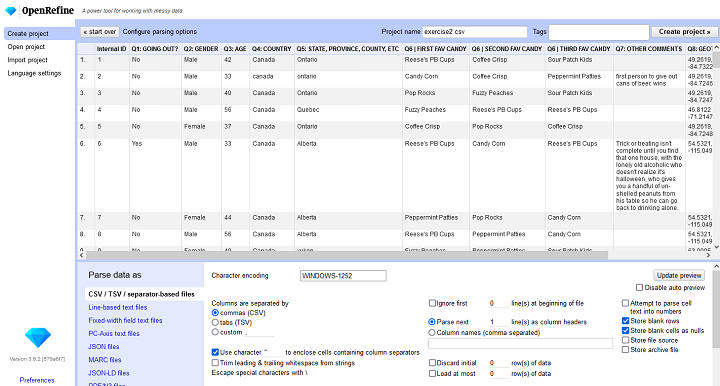This screenshot has height=386, width=720.
Task: Select CSV / TSV / separator-based files parser
Action: coord(141,294)
